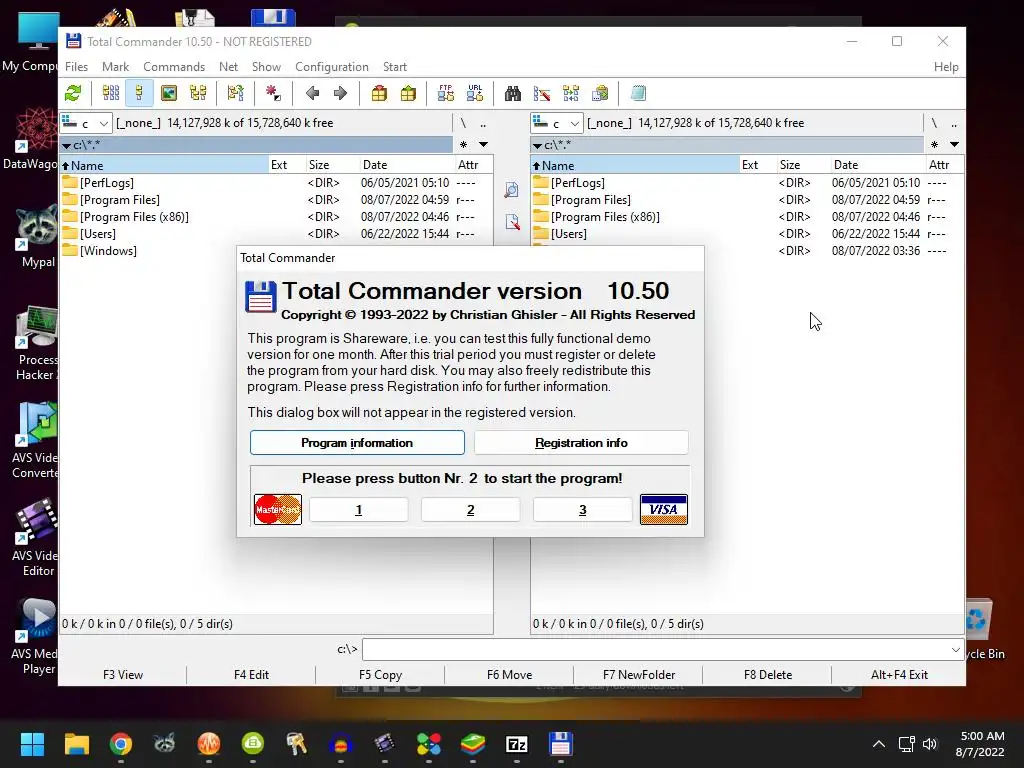Click button number 2 to start program

point(470,510)
